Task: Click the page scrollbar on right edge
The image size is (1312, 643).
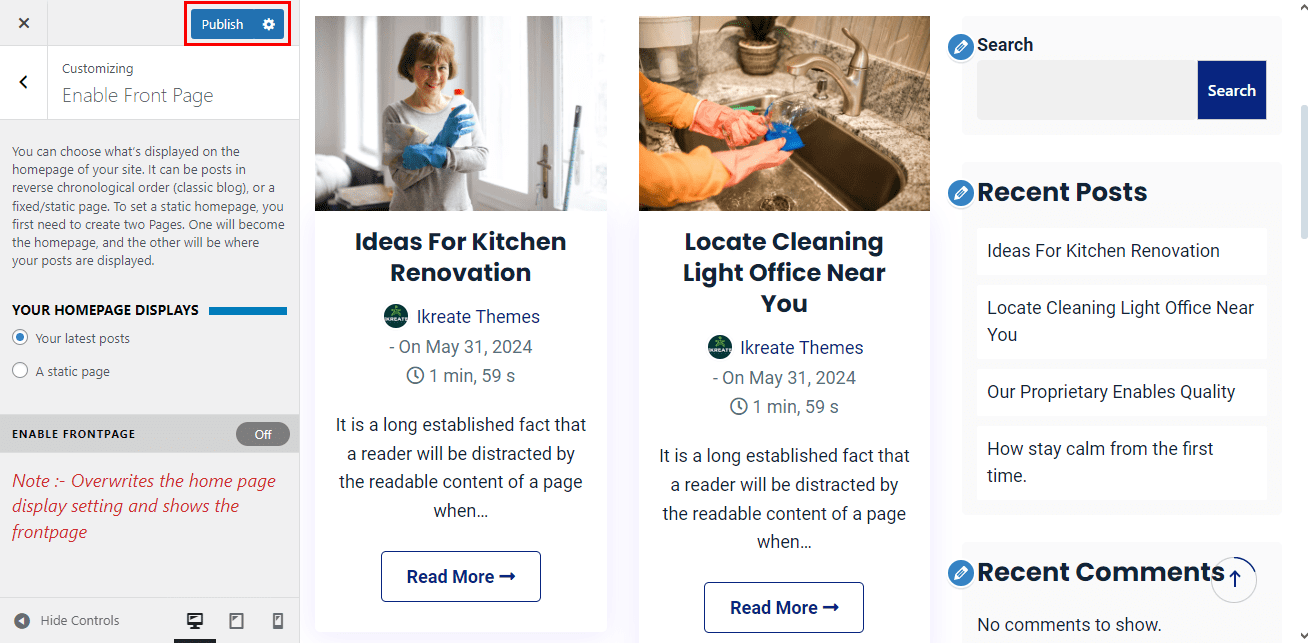Action: [1303, 170]
